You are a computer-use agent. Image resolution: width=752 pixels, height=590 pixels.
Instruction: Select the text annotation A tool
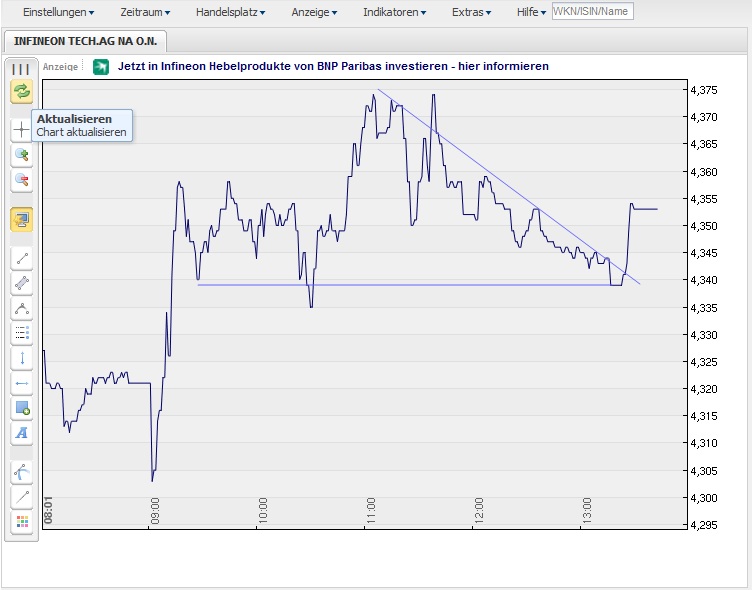[x=22, y=433]
